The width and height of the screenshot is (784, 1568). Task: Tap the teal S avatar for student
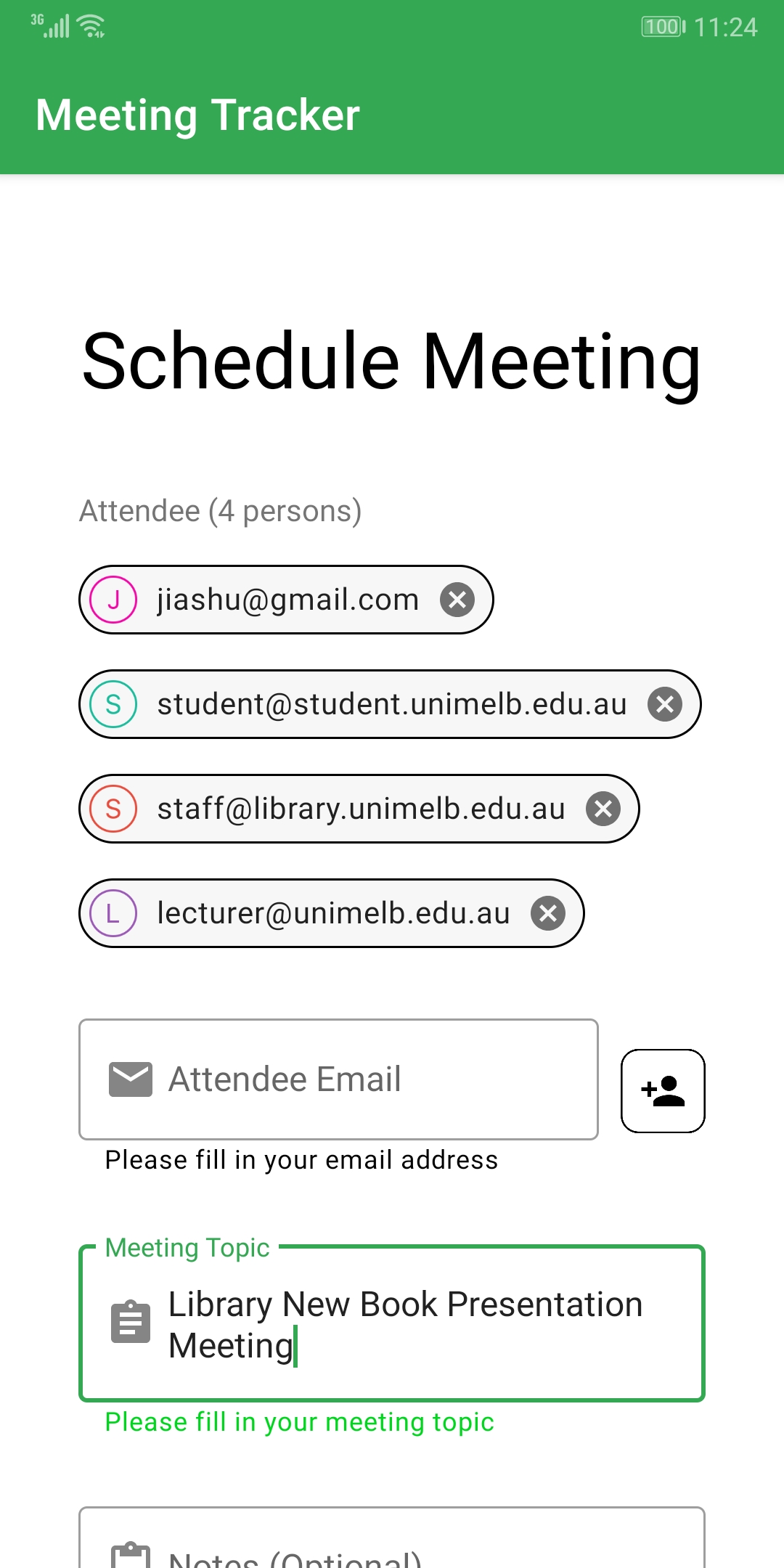tap(113, 704)
